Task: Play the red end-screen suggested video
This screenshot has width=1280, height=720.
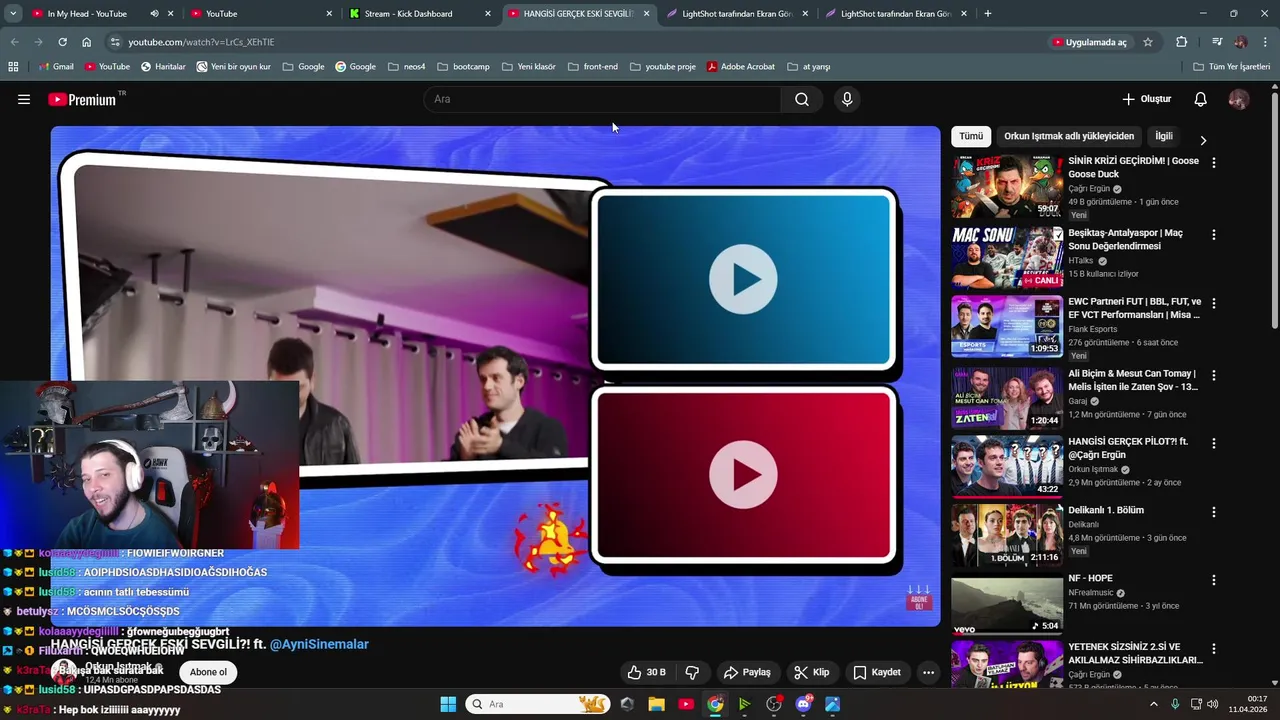Action: pyautogui.click(x=743, y=474)
